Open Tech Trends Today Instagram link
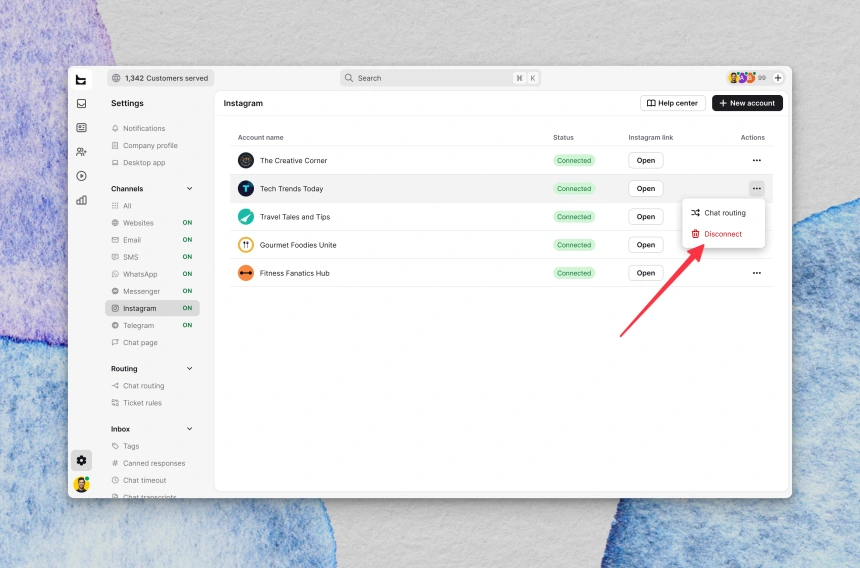The height and width of the screenshot is (568, 860). pyautogui.click(x=646, y=189)
